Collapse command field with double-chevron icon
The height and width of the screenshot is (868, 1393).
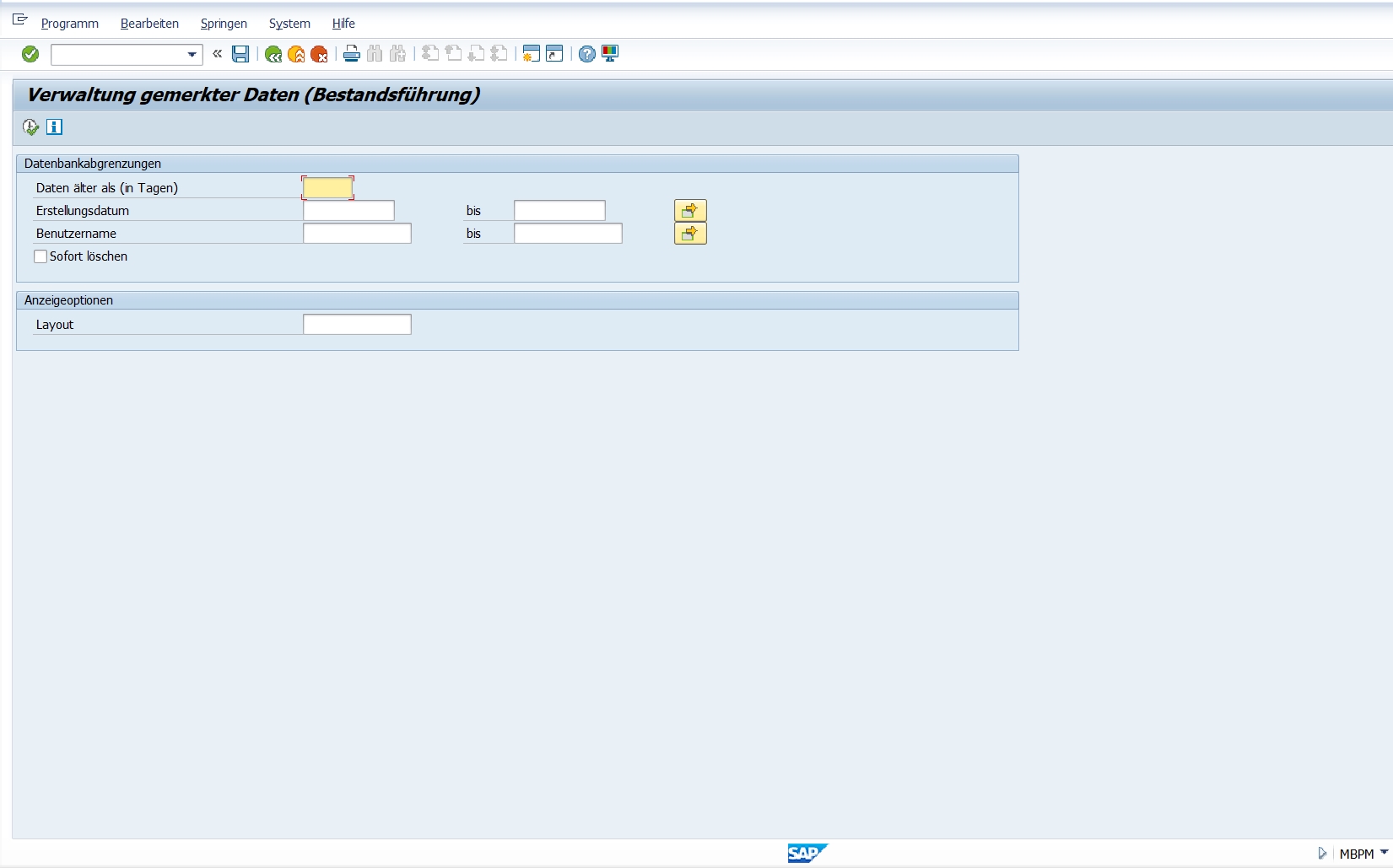click(218, 54)
